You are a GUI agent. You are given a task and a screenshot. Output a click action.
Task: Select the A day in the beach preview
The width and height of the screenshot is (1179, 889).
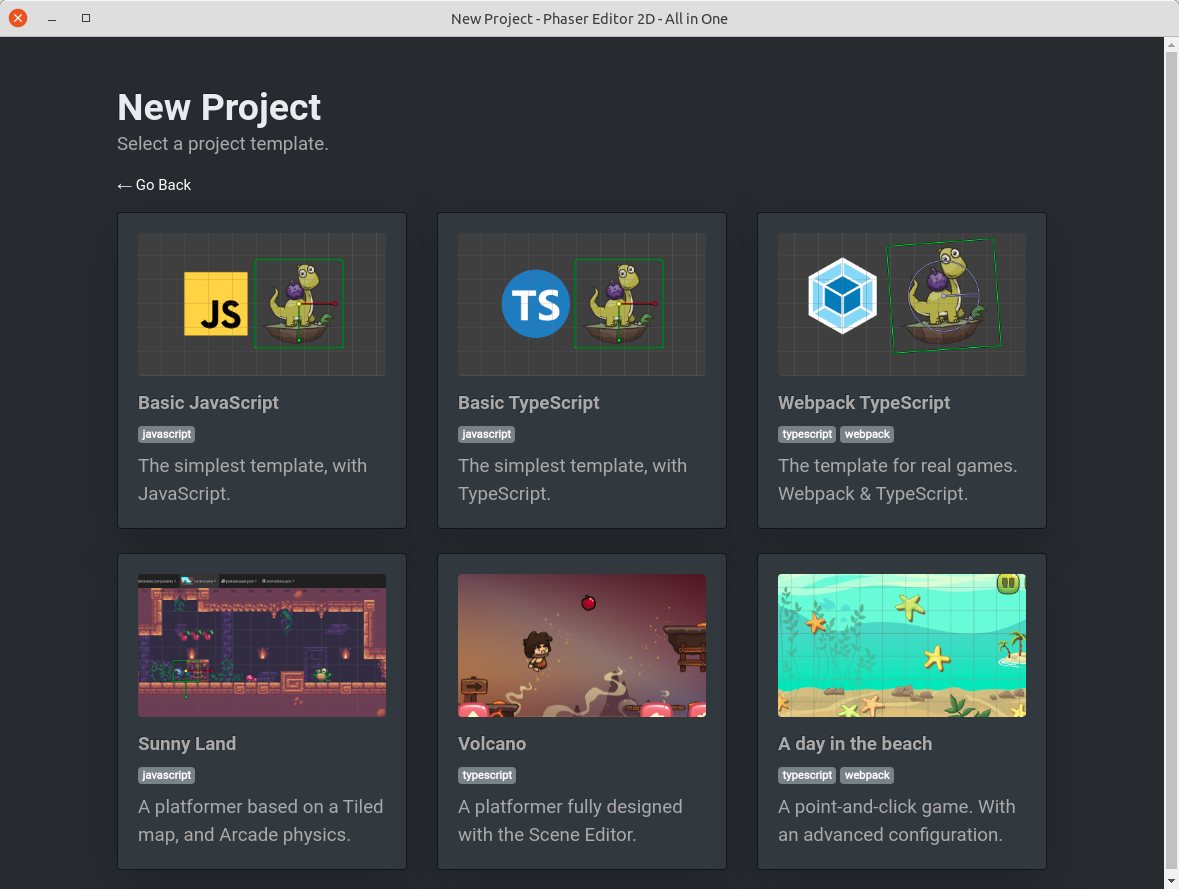[x=902, y=645]
